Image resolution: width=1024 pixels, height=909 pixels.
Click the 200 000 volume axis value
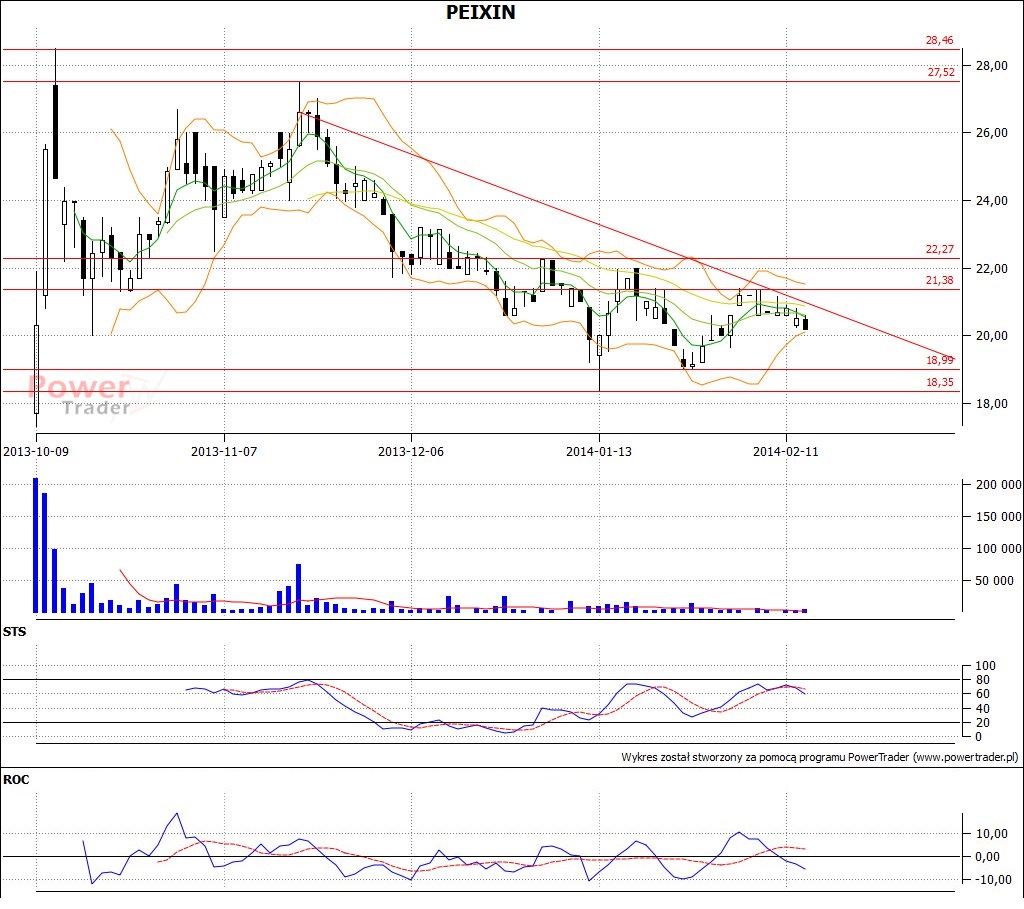point(999,485)
